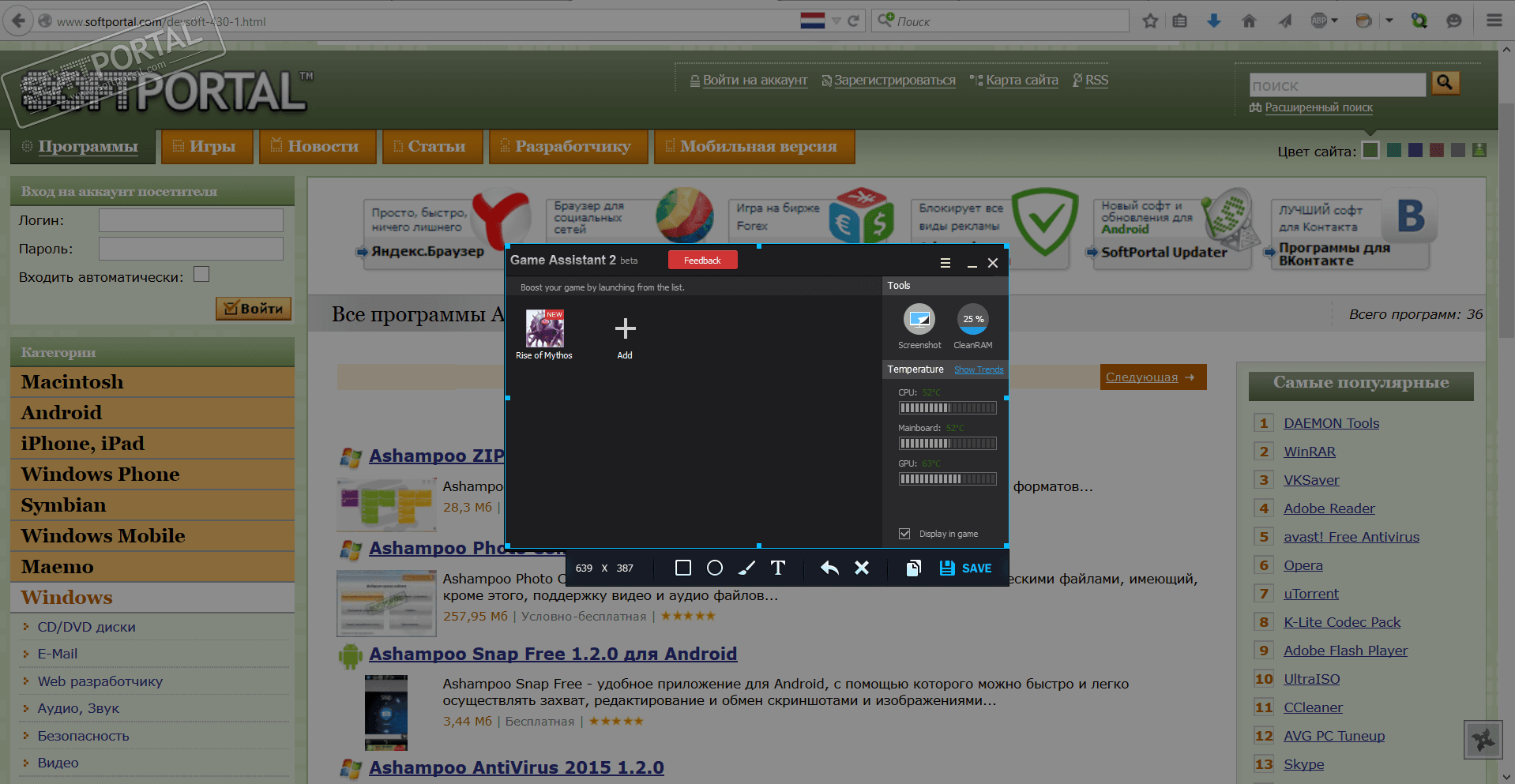Focus the site поиск field
Screen dimensions: 1515x784
(x=1337, y=85)
